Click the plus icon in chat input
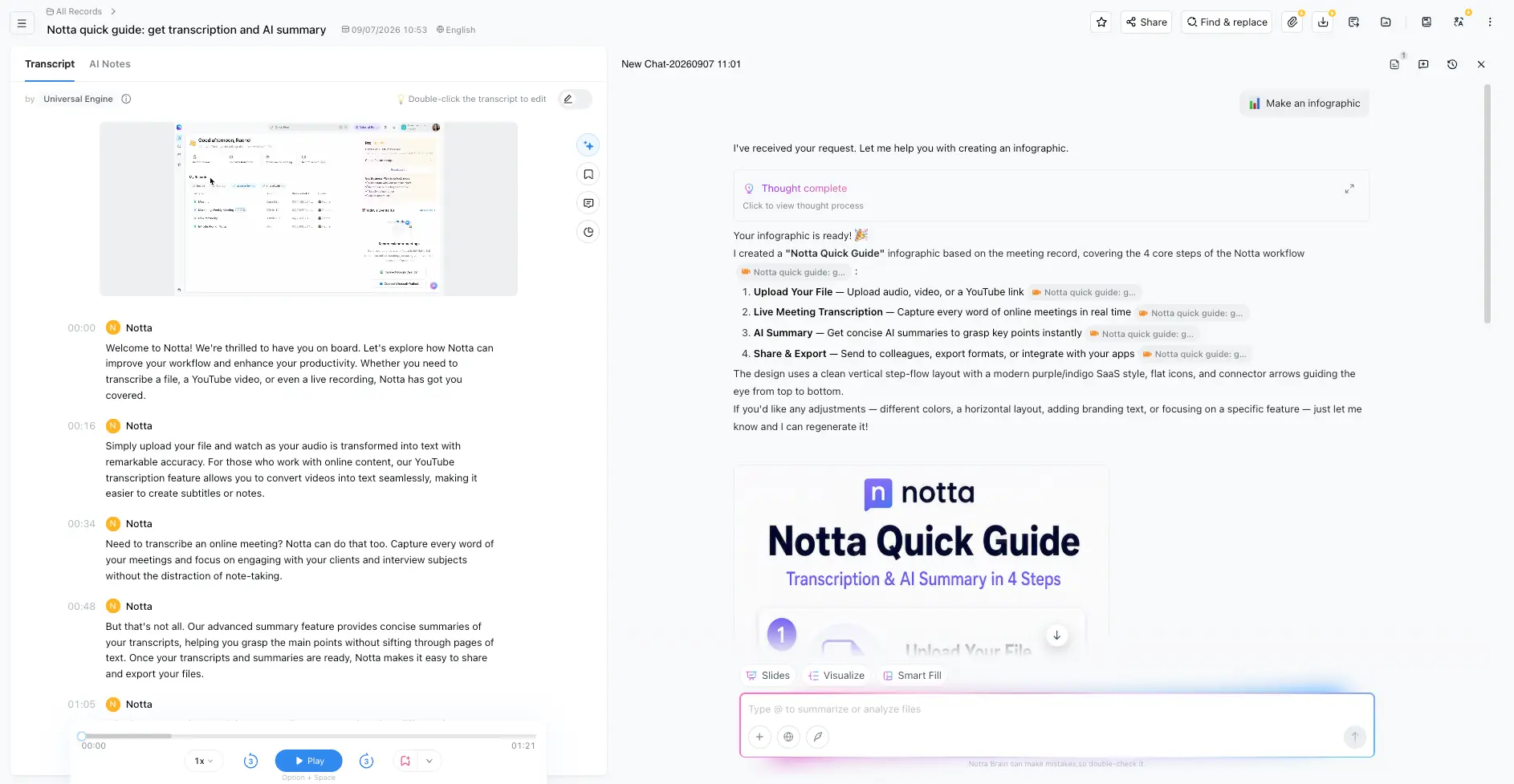The image size is (1514, 784). point(759,737)
